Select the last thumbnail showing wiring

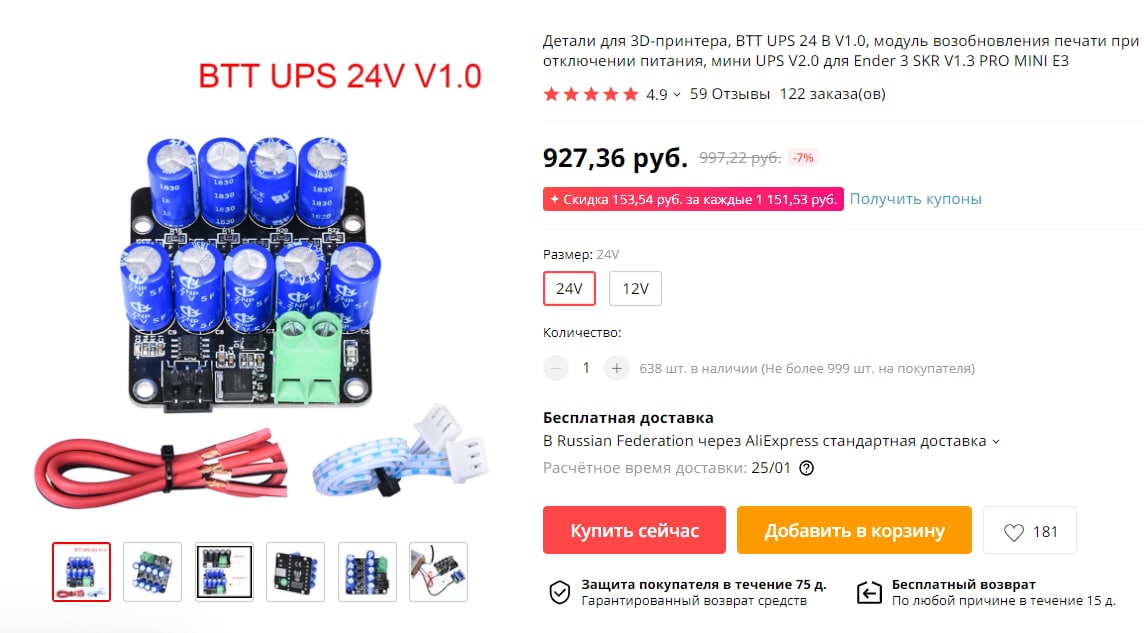[x=438, y=572]
